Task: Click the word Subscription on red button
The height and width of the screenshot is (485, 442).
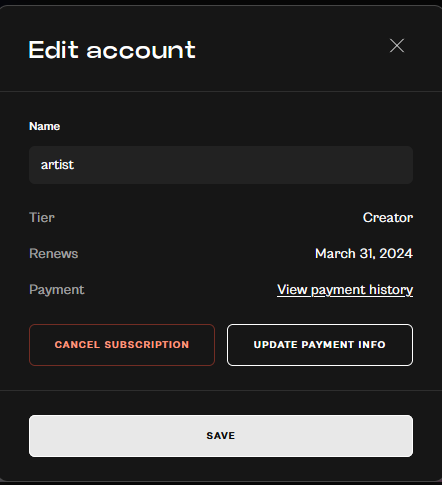Action: 147,345
